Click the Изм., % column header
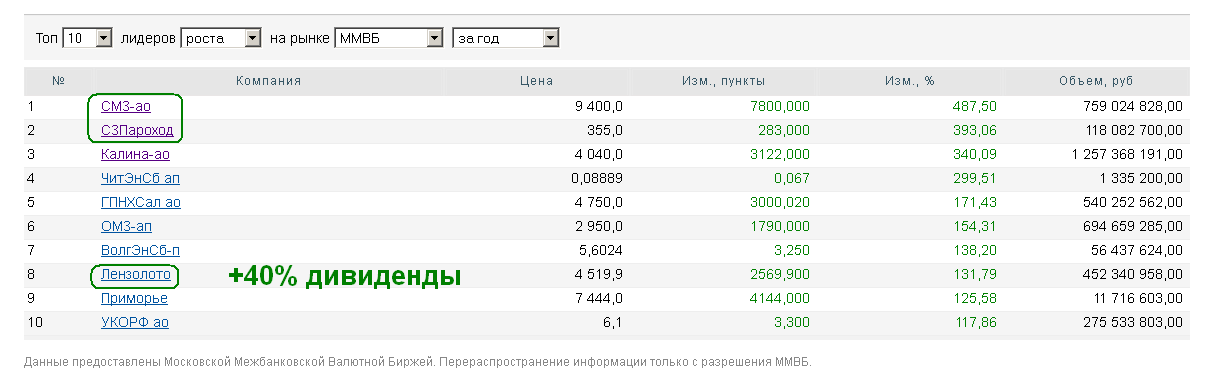 click(x=909, y=81)
